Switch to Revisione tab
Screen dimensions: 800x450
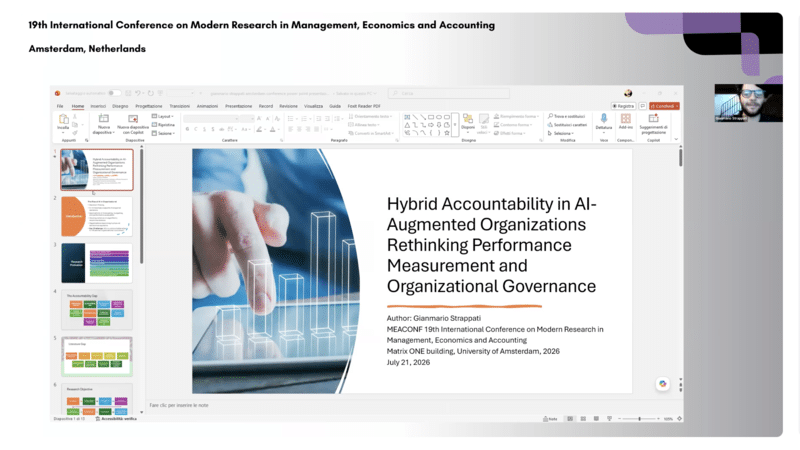coord(288,106)
